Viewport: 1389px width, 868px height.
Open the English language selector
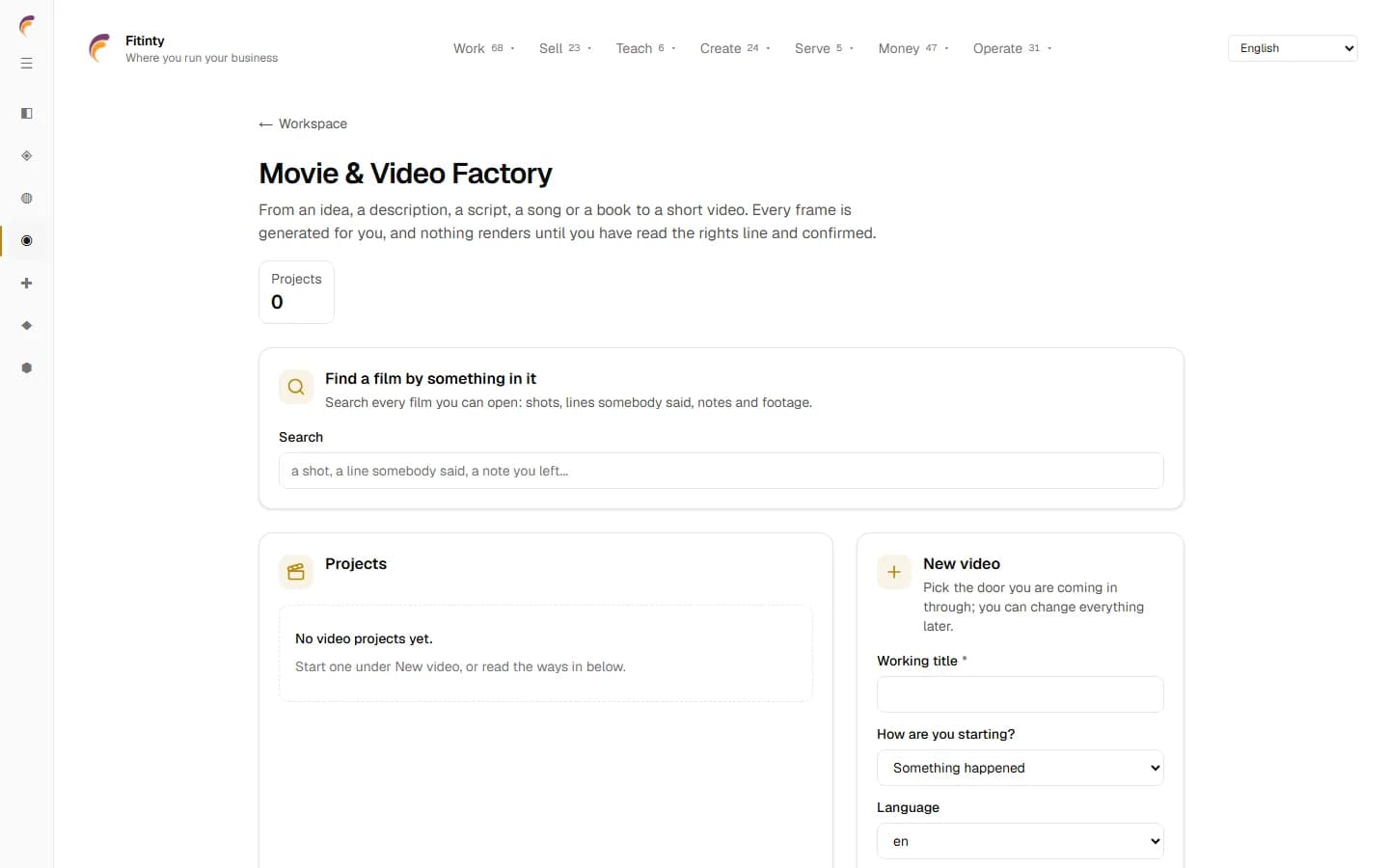click(x=1293, y=48)
